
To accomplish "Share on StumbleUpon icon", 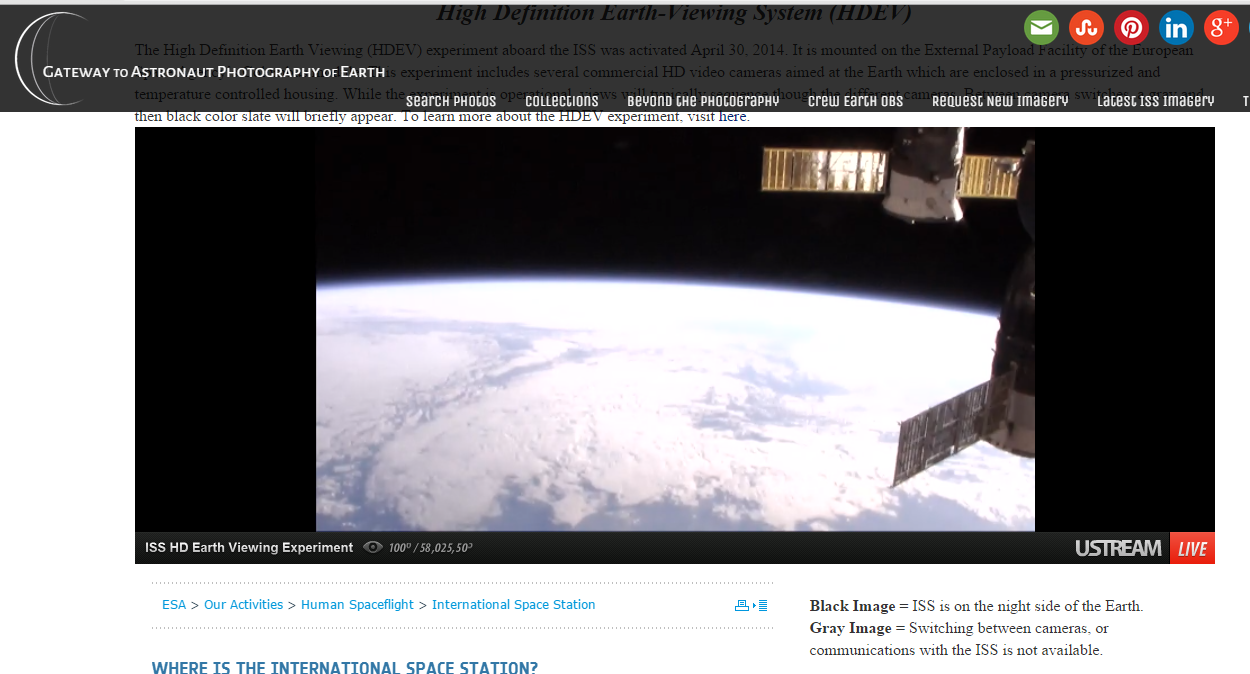I will click(x=1086, y=27).
